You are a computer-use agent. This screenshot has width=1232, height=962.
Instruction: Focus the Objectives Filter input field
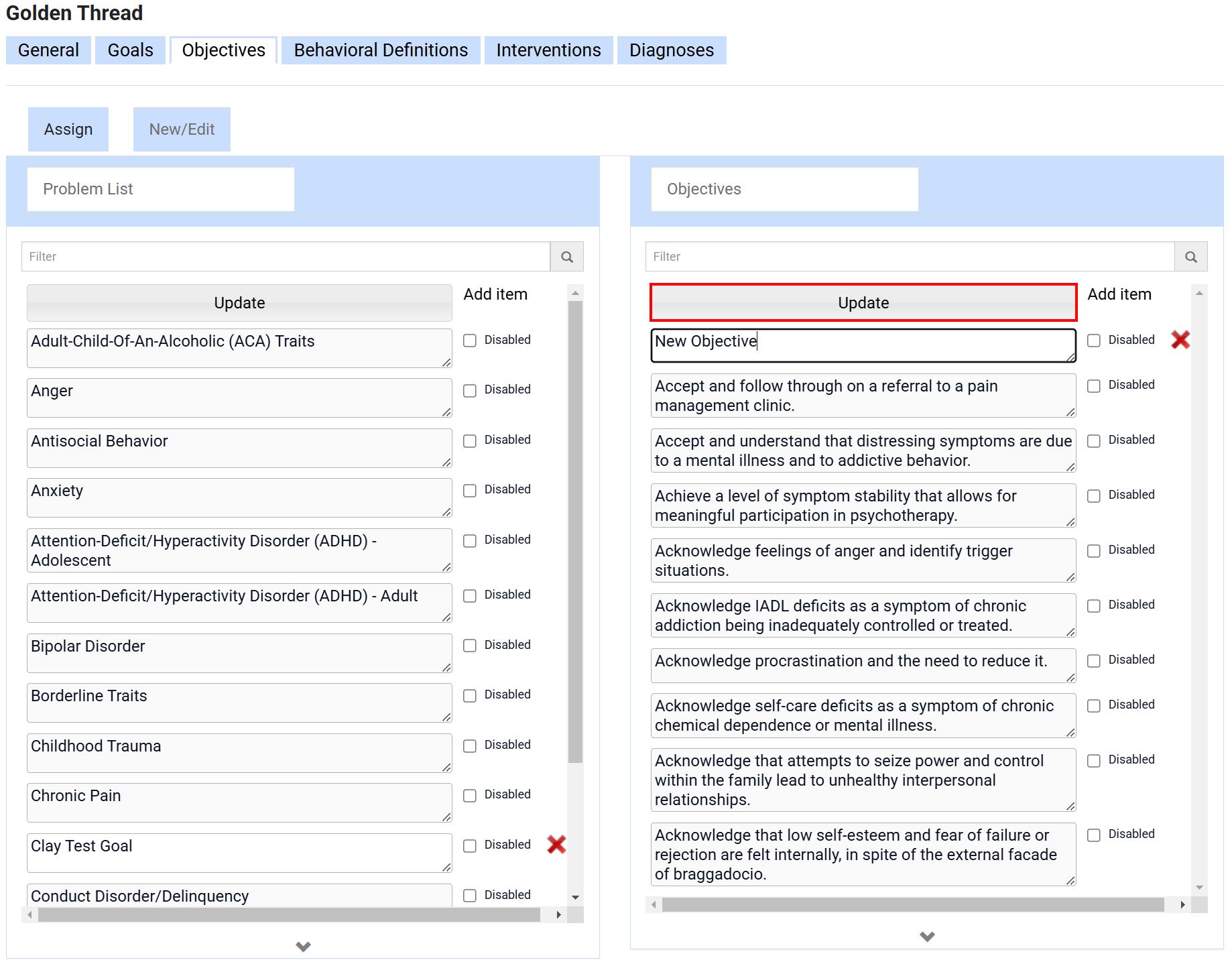(910, 257)
